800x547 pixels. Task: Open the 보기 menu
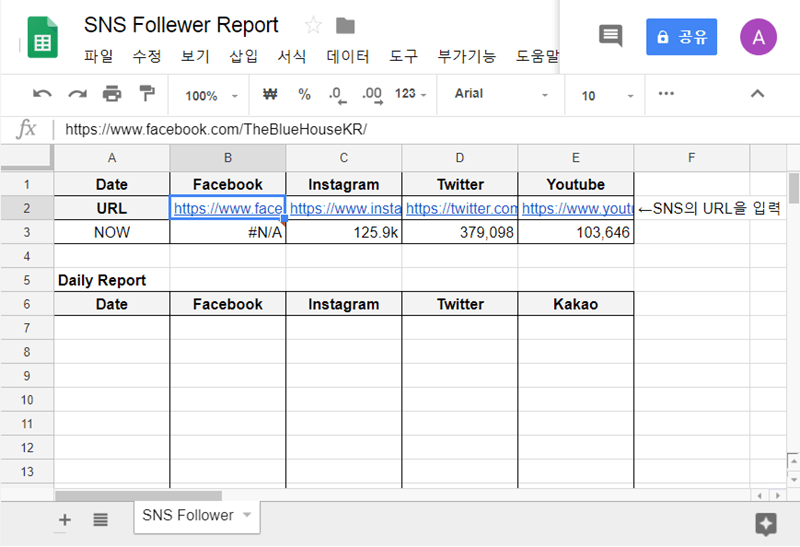[195, 56]
